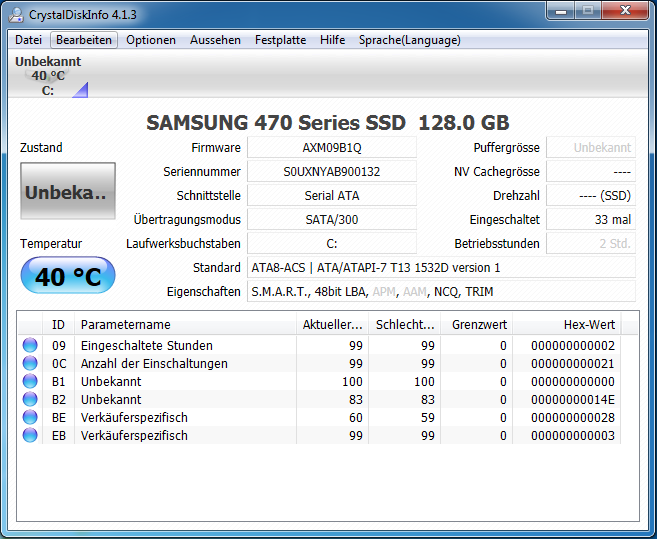Click the serial number S0UXNYAB900132
658x539 pixels.
[332, 172]
